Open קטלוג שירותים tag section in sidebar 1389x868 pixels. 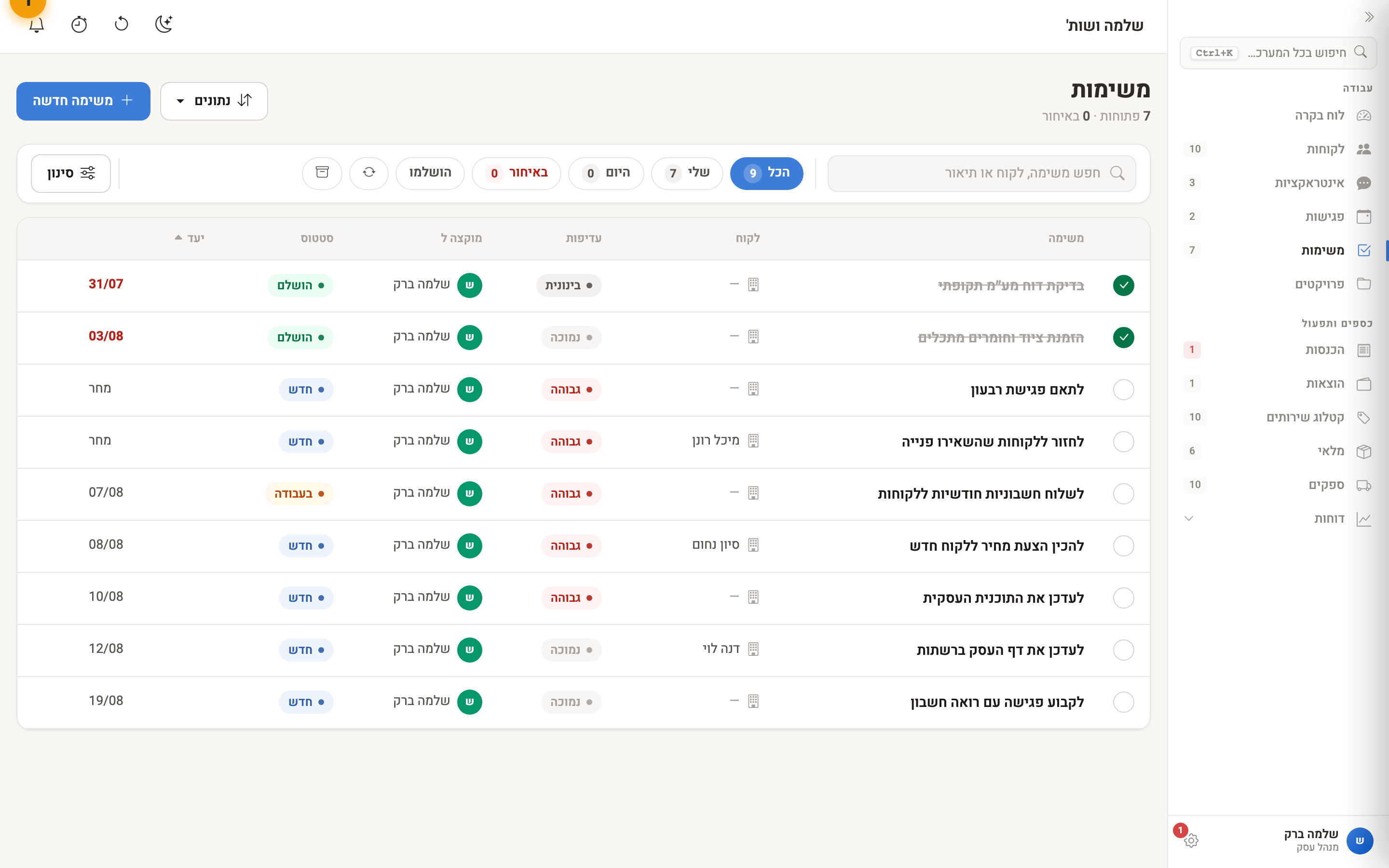pos(1279,417)
